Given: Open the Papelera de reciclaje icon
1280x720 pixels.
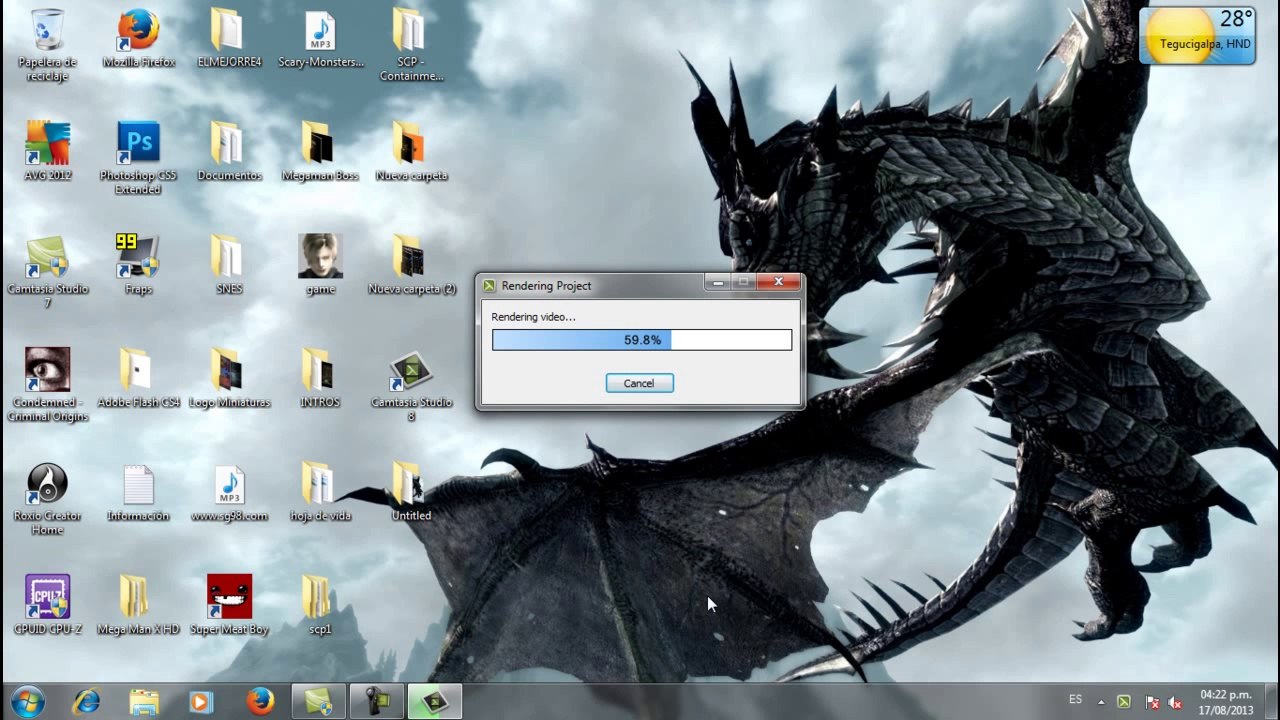Looking at the screenshot, I should tap(47, 45).
